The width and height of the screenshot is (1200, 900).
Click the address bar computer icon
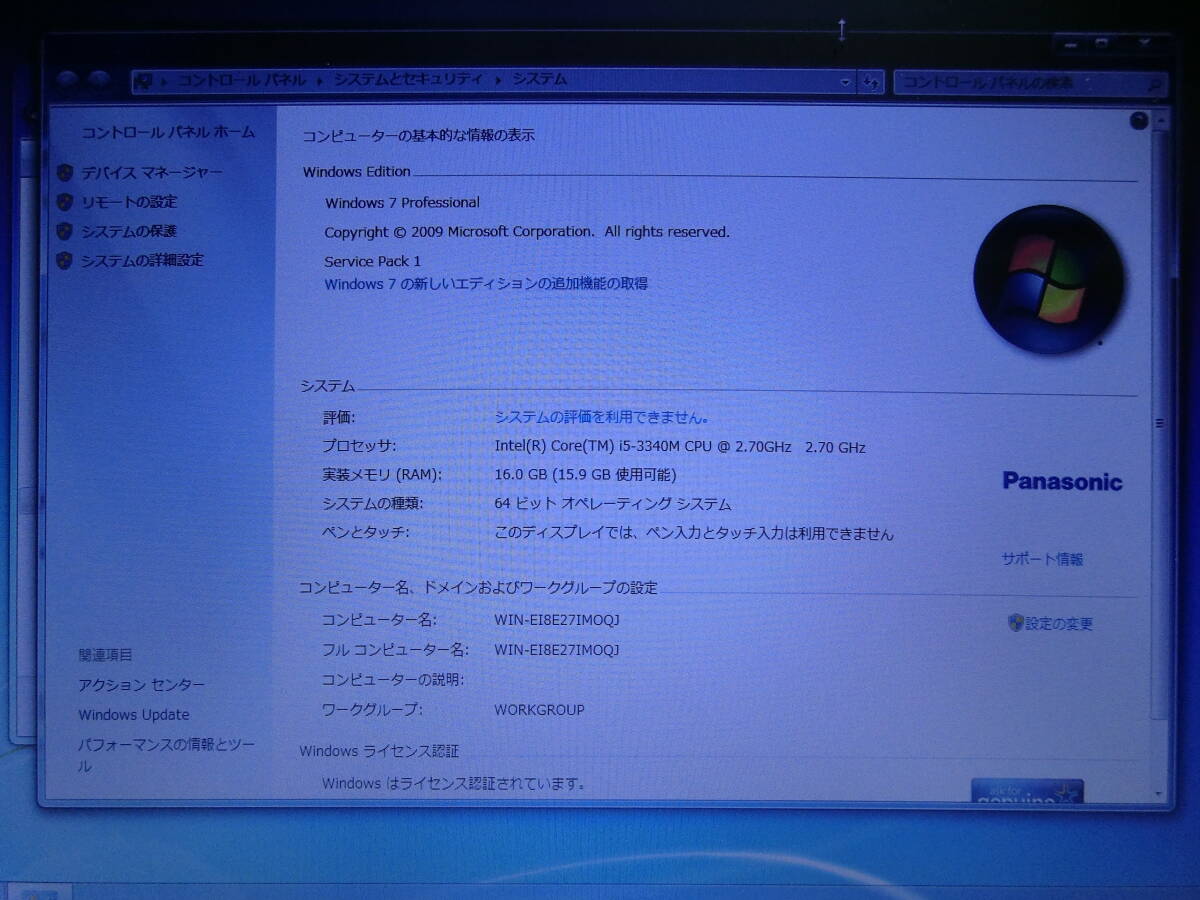click(x=143, y=80)
